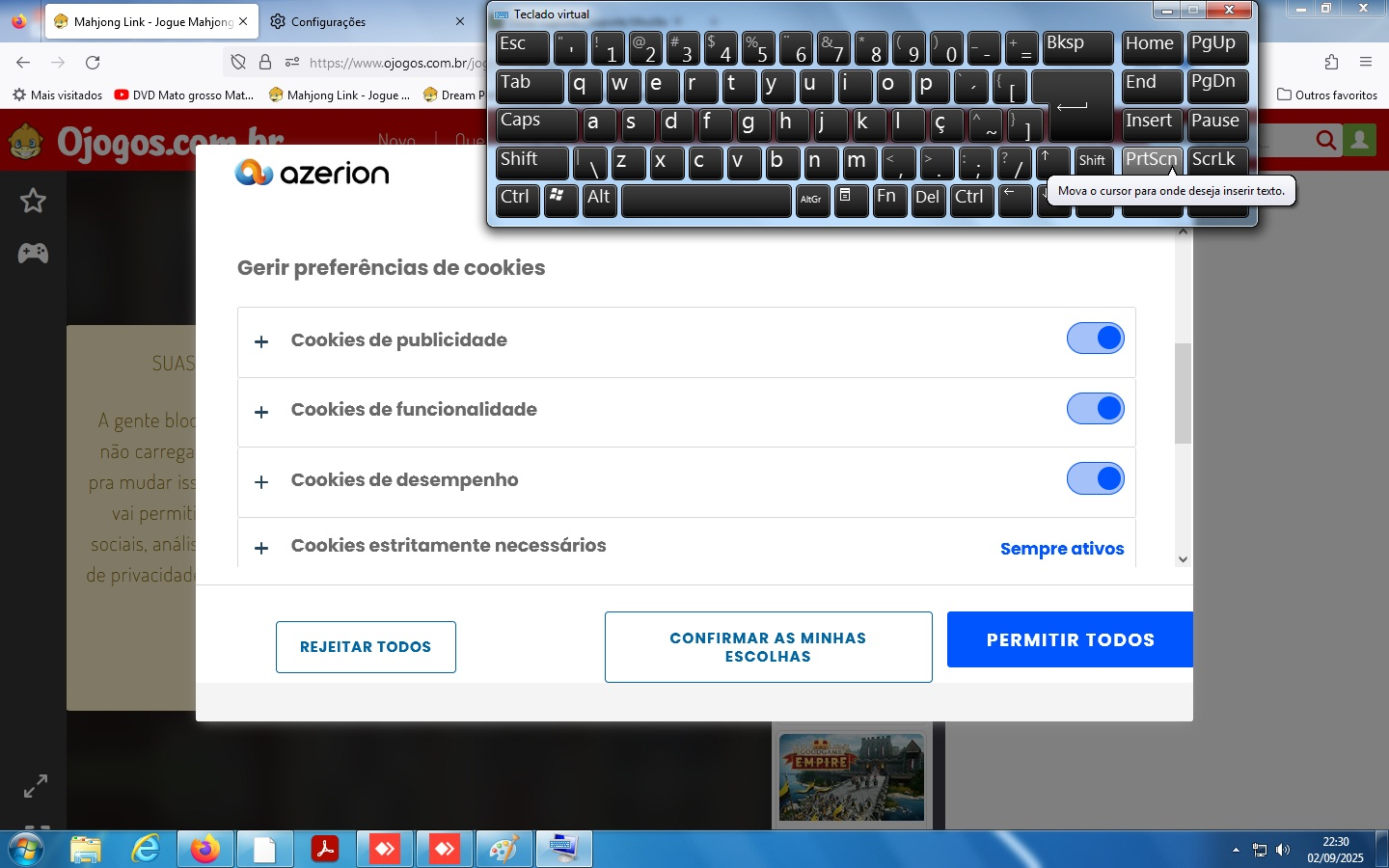
Task: Click the Firefox back arrow
Action: click(23, 63)
